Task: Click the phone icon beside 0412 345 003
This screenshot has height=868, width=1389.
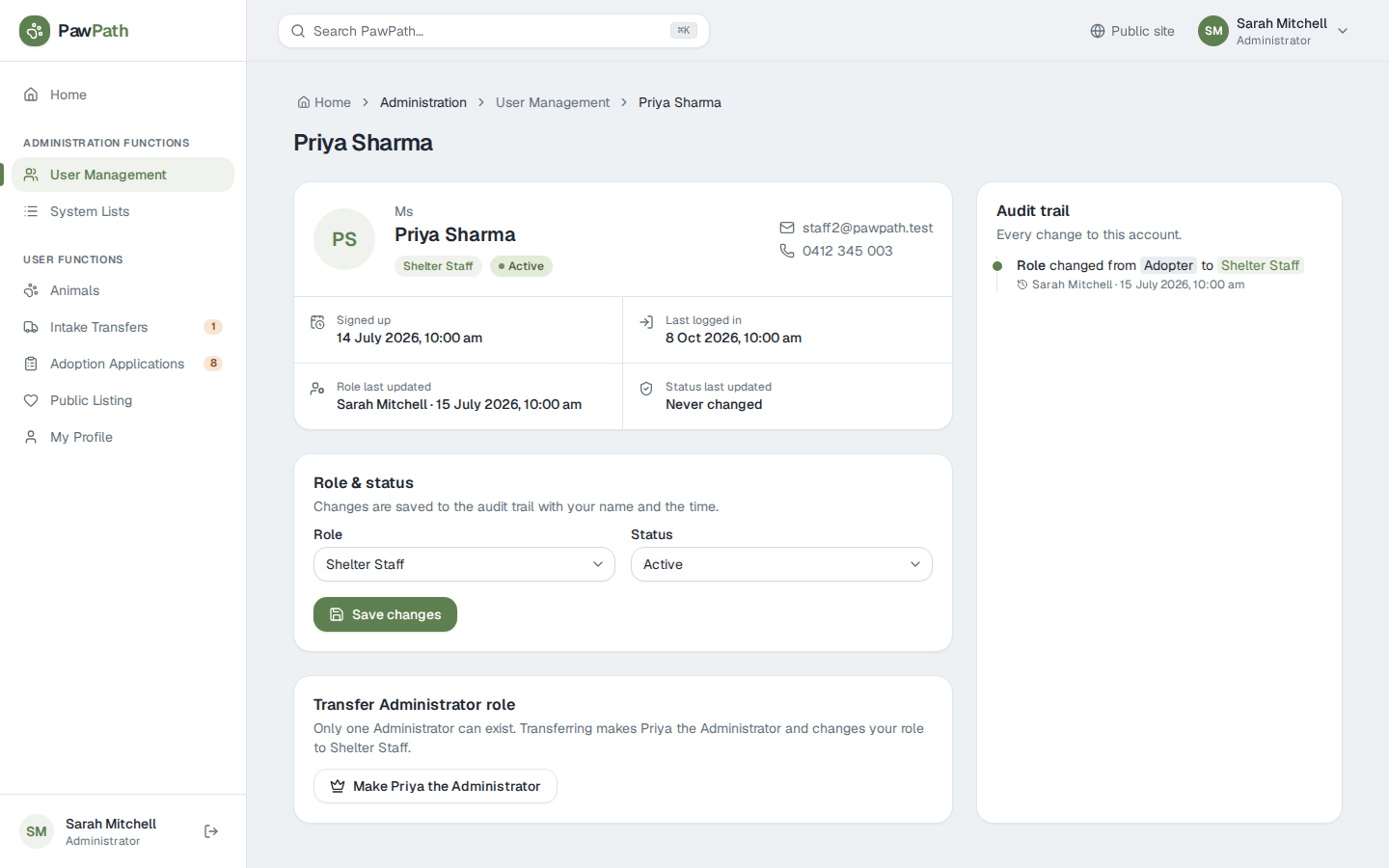Action: click(787, 251)
